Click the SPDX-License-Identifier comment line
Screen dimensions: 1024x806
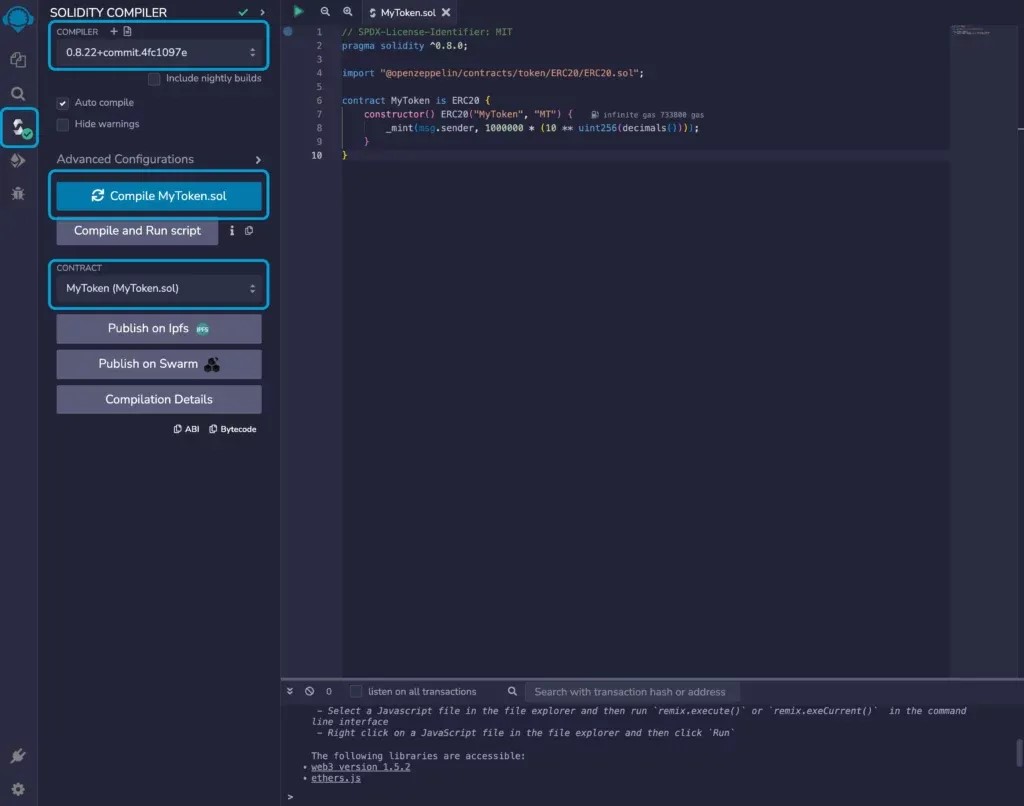coord(427,32)
